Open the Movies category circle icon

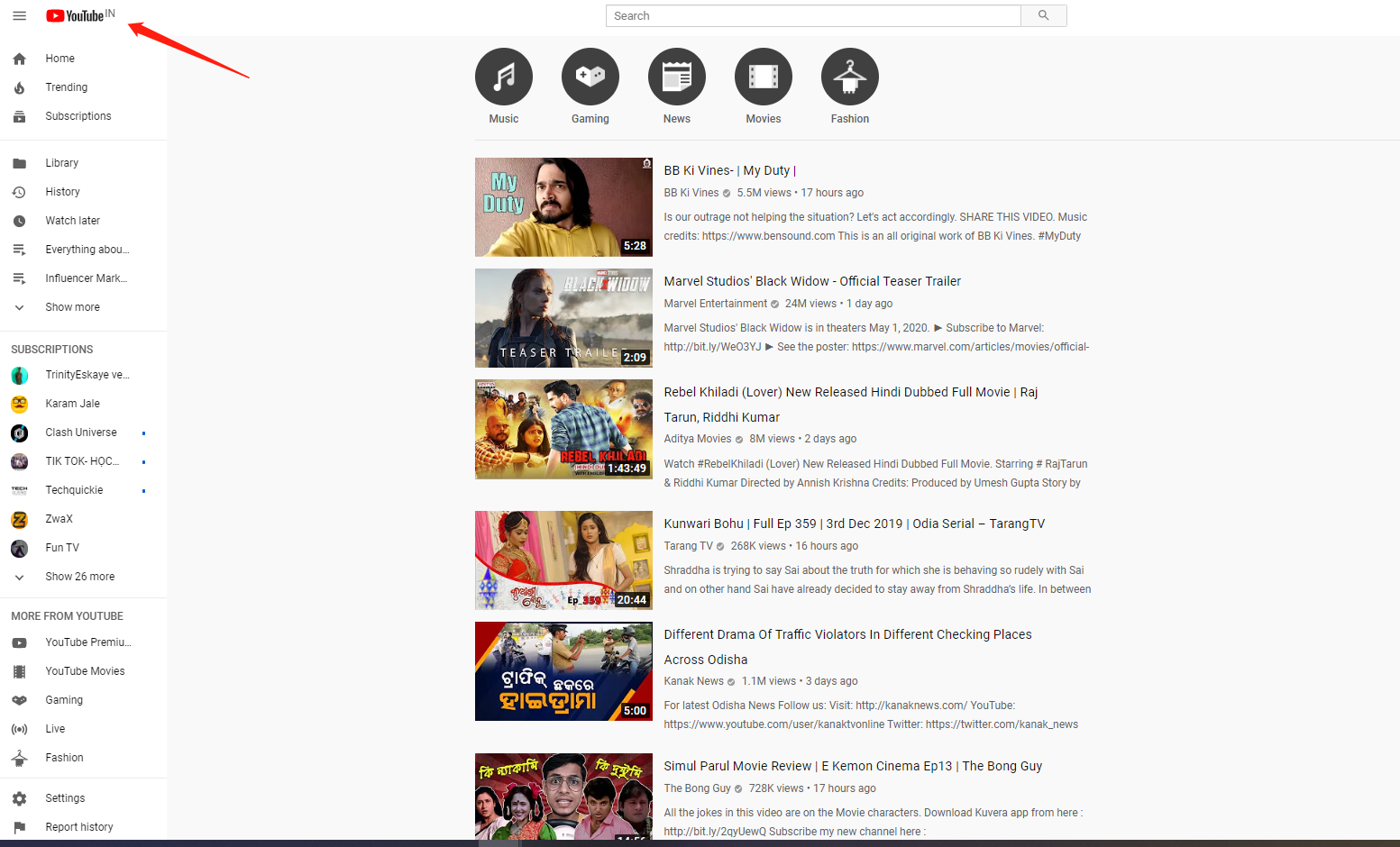point(764,77)
